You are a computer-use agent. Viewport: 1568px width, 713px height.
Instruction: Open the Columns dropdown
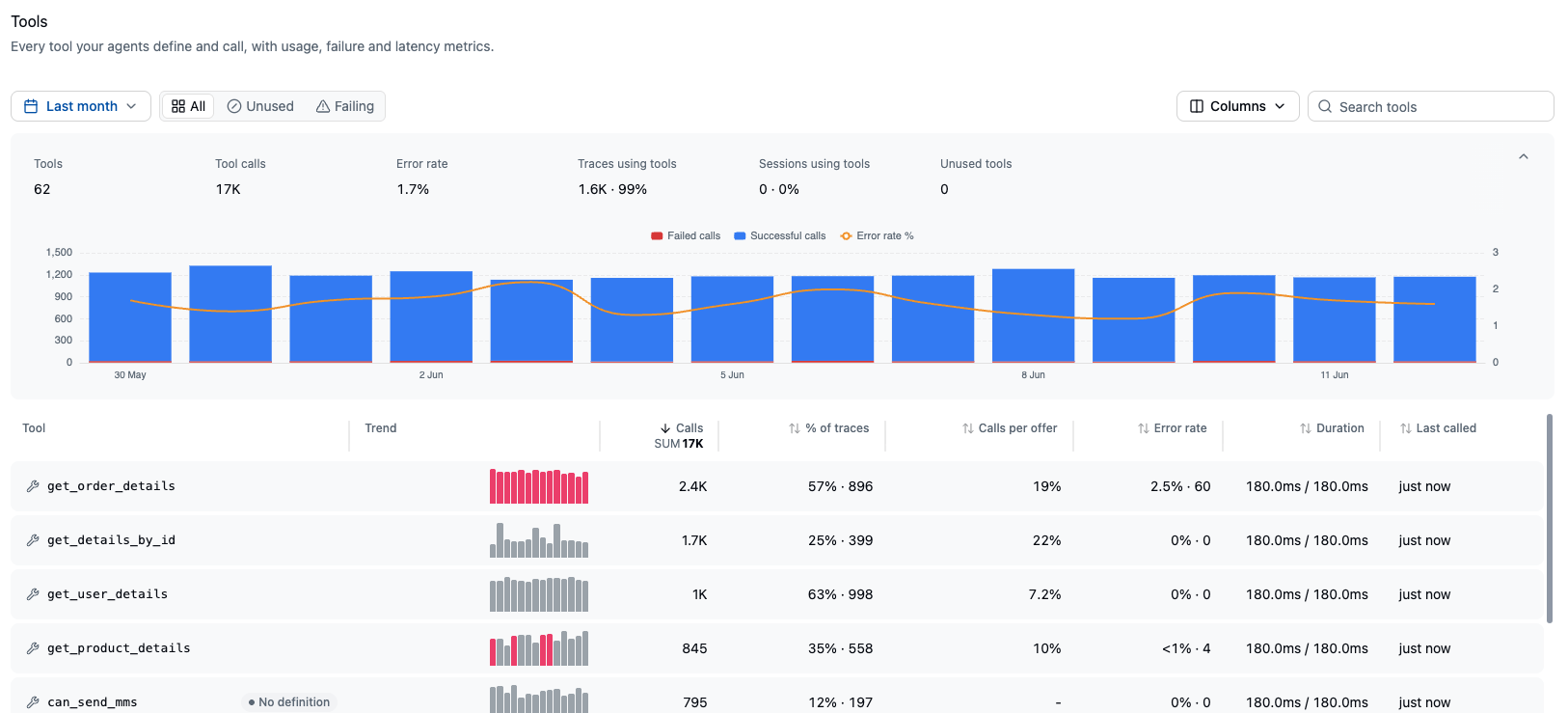point(1238,106)
